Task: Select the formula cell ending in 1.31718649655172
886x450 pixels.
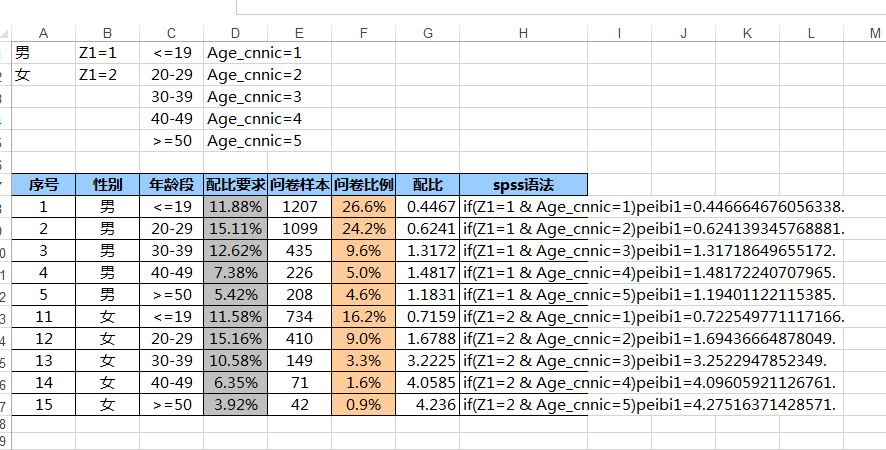Action: coord(648,251)
